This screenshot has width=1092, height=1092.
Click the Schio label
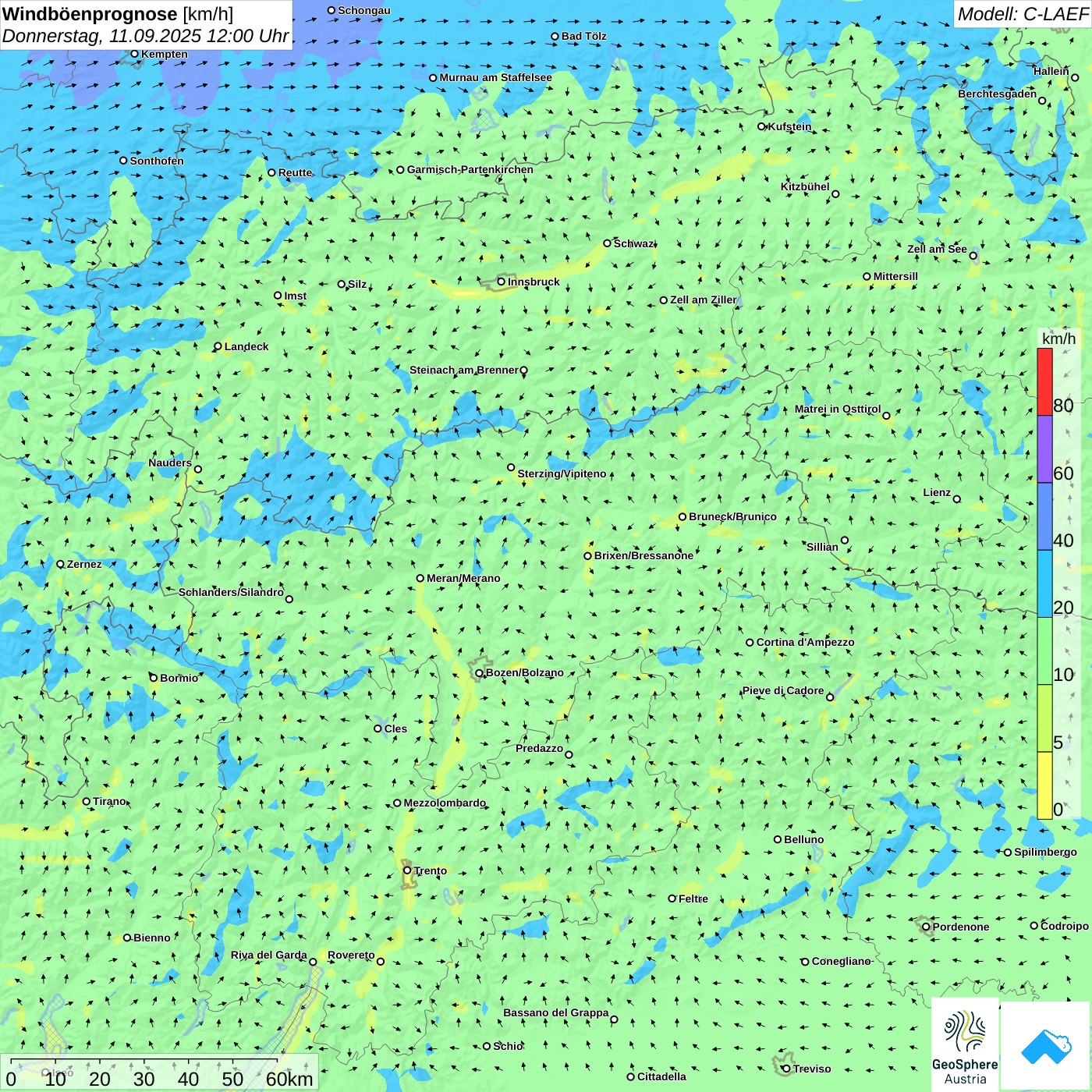click(509, 1046)
